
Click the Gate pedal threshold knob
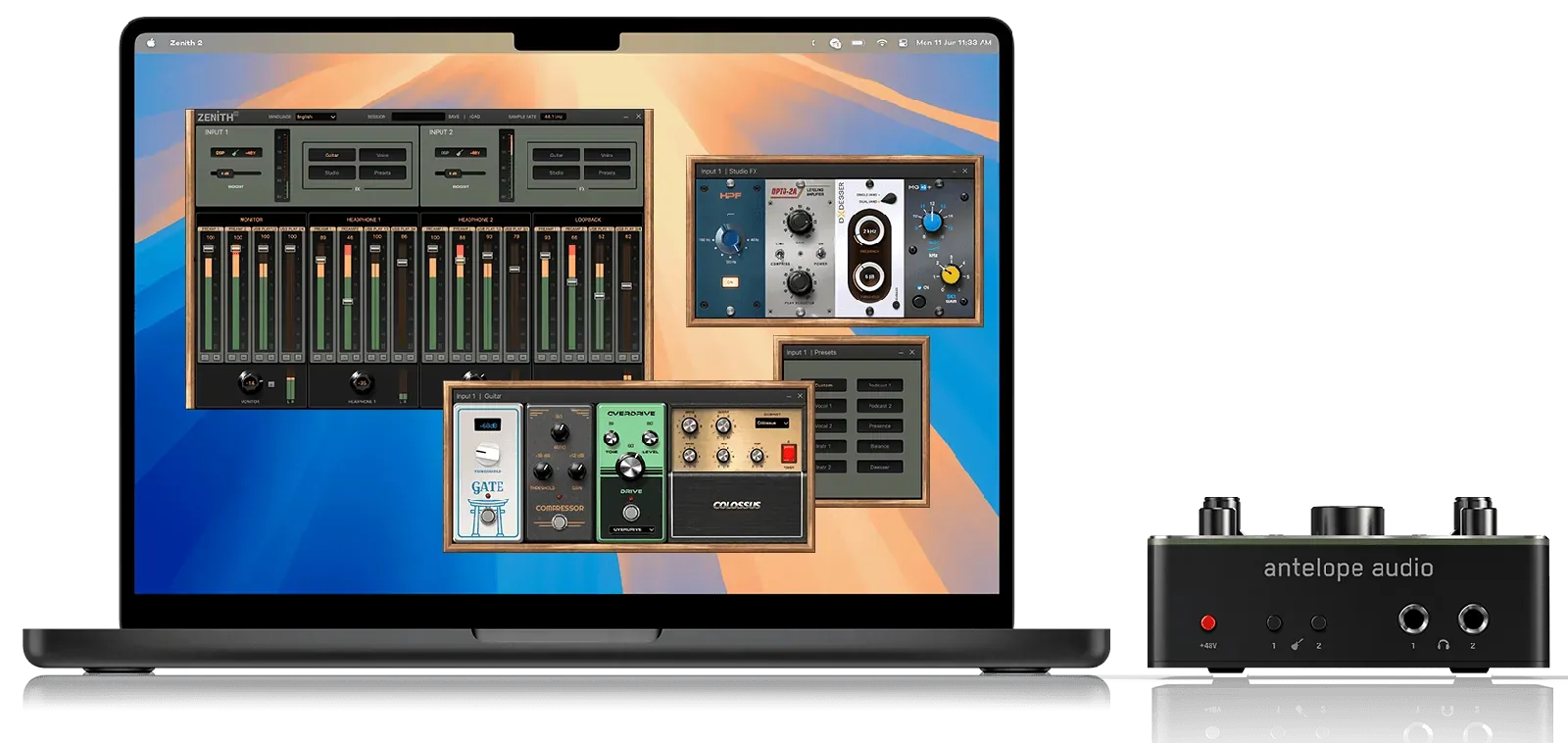click(x=487, y=455)
